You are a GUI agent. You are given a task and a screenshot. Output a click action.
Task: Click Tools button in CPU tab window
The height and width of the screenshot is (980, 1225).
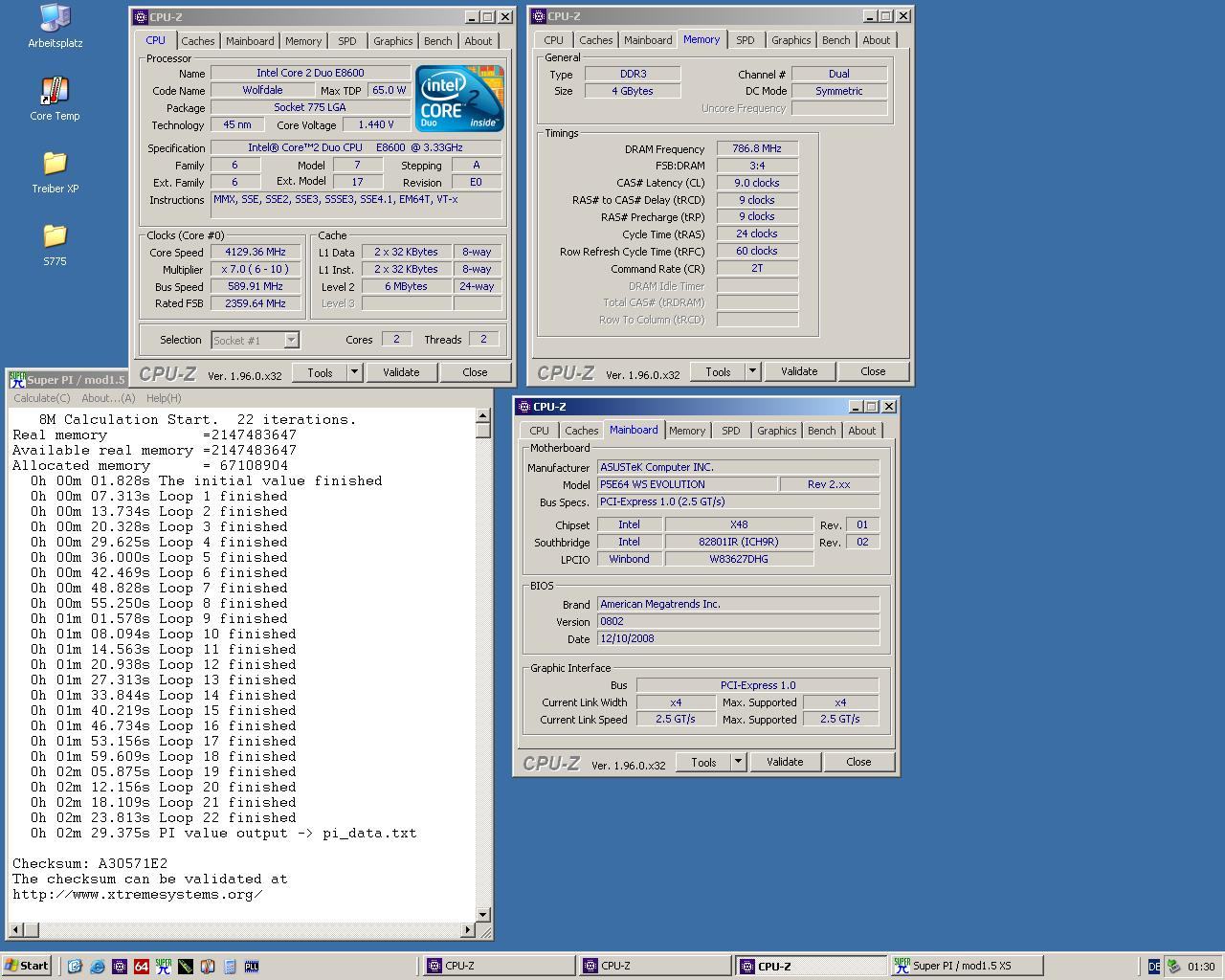[320, 372]
